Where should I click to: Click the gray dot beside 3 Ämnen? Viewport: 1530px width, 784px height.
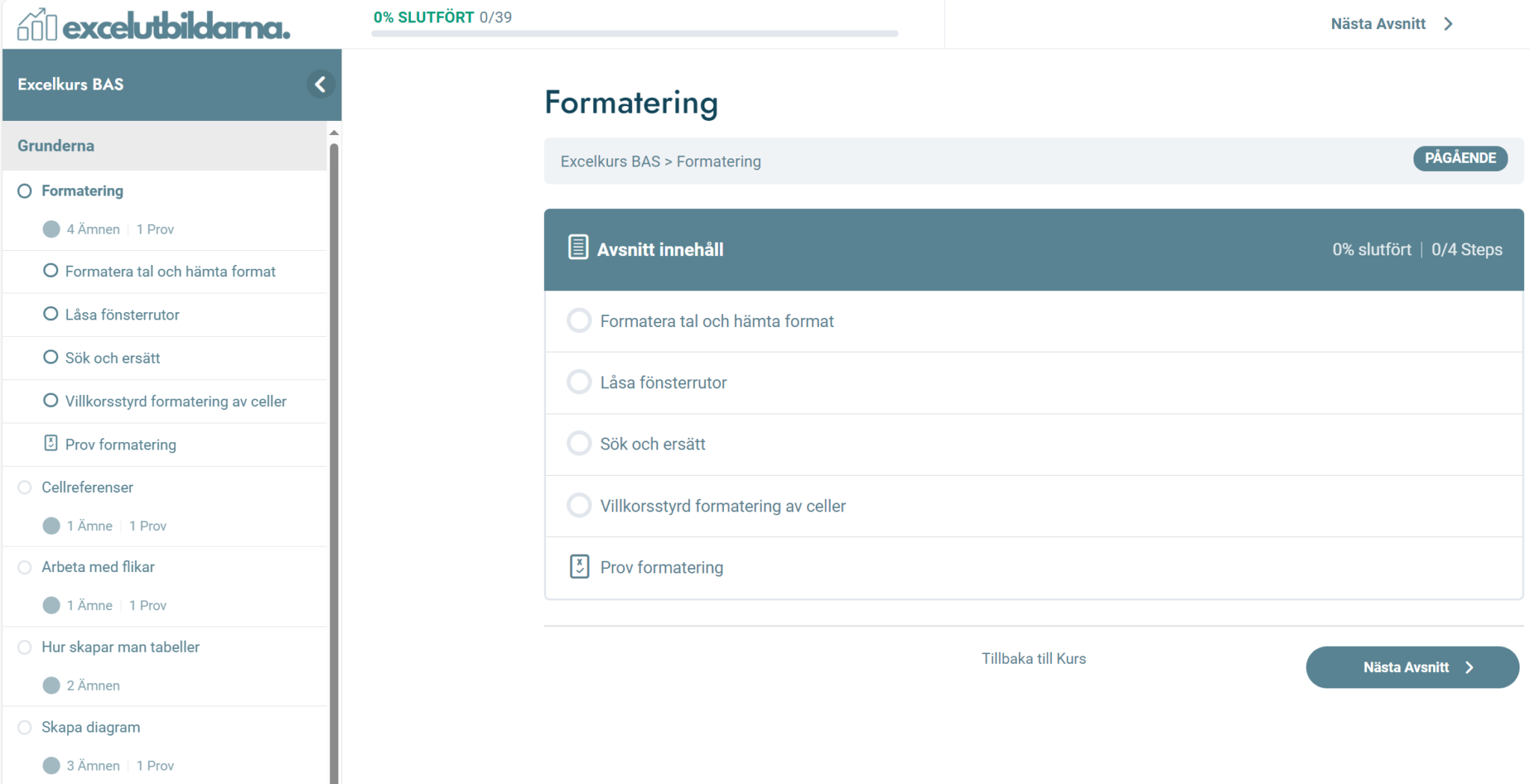pyautogui.click(x=52, y=765)
